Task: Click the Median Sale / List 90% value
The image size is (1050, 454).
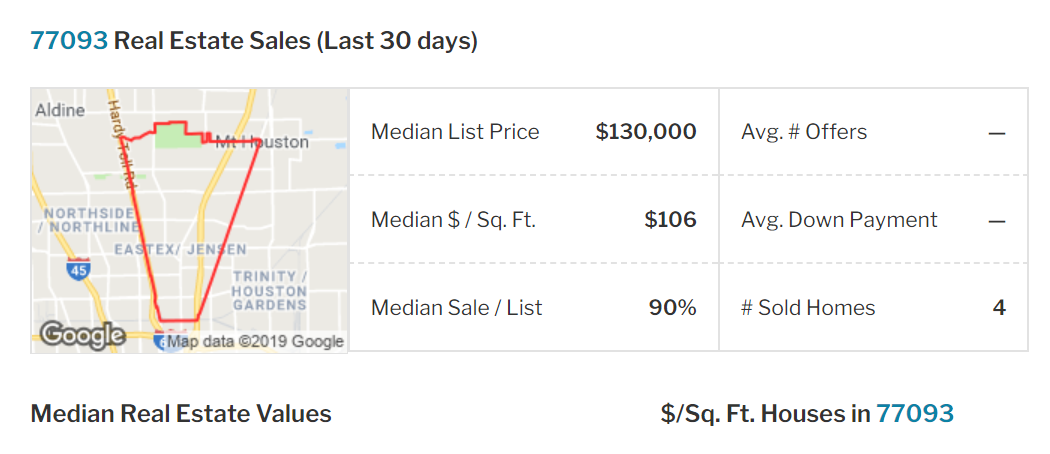Action: [x=672, y=307]
